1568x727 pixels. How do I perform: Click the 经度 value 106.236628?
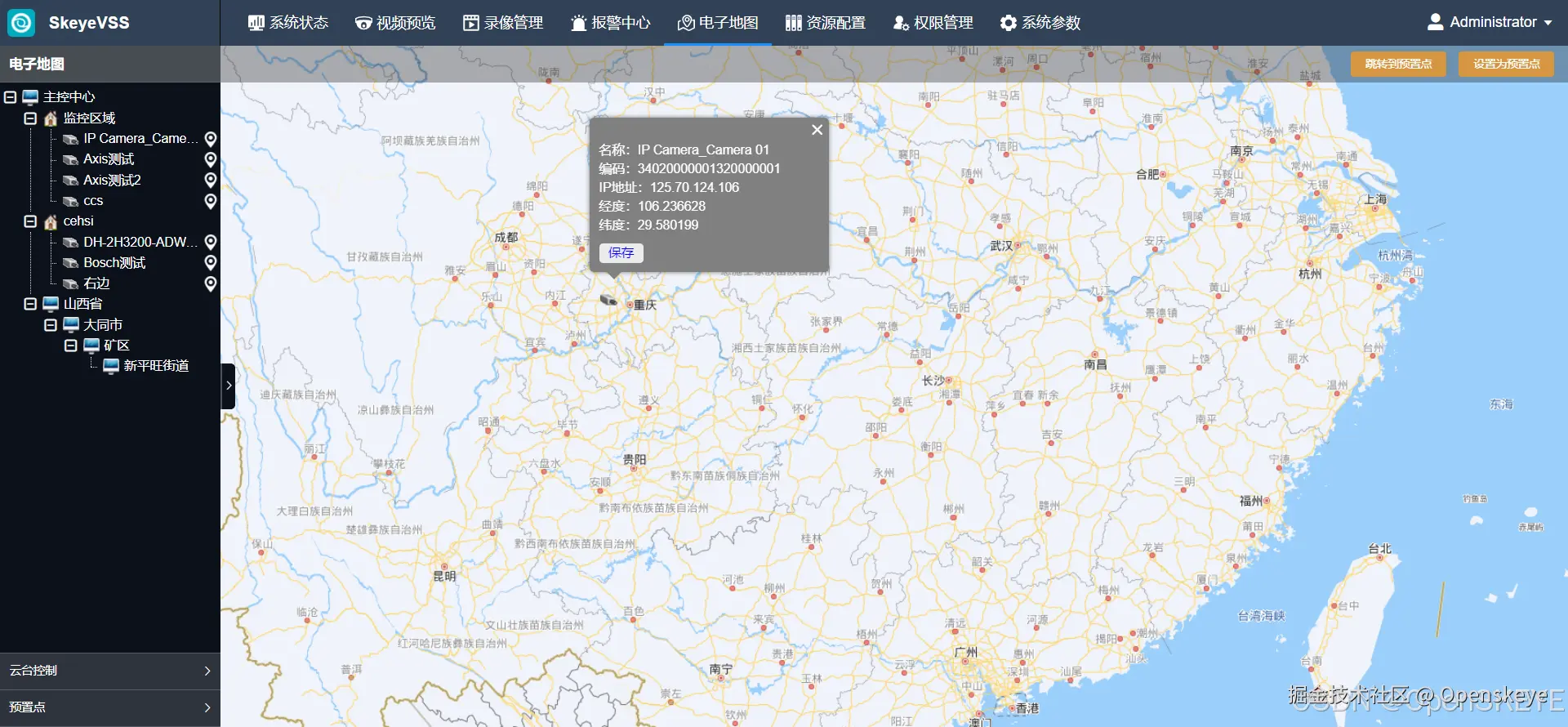pyautogui.click(x=671, y=207)
